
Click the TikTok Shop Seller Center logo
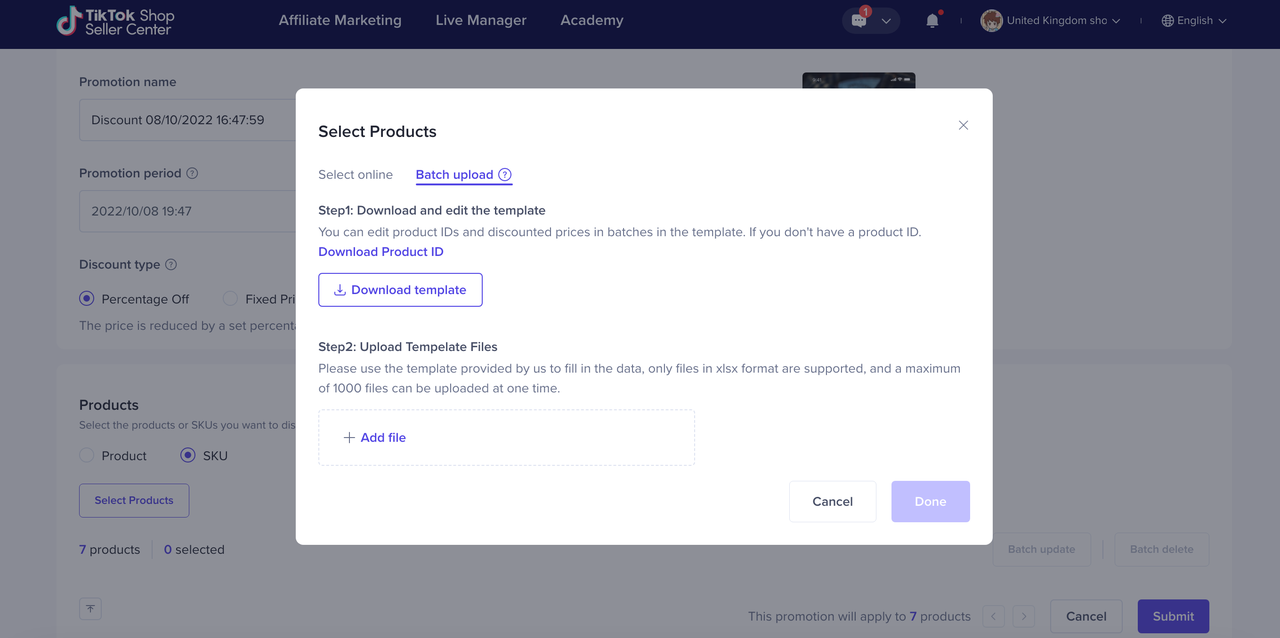click(x=115, y=21)
